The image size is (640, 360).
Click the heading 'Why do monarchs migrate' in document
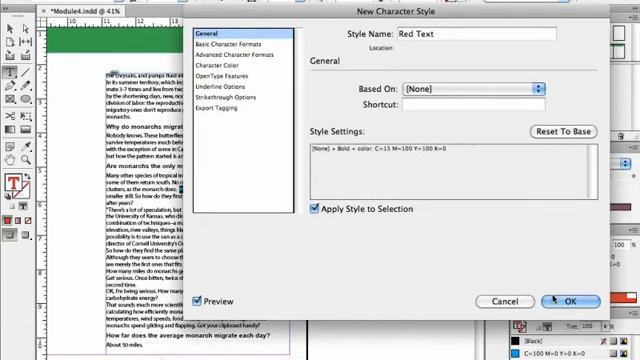(144, 127)
